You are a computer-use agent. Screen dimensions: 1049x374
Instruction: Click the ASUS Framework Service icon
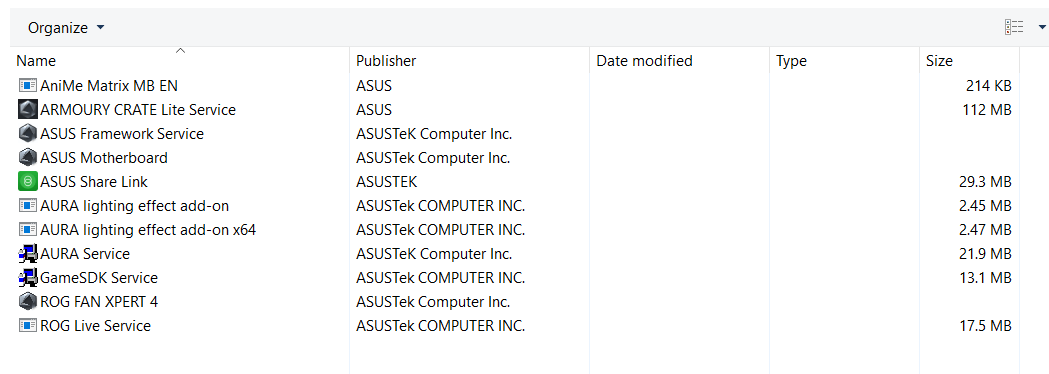tap(27, 133)
